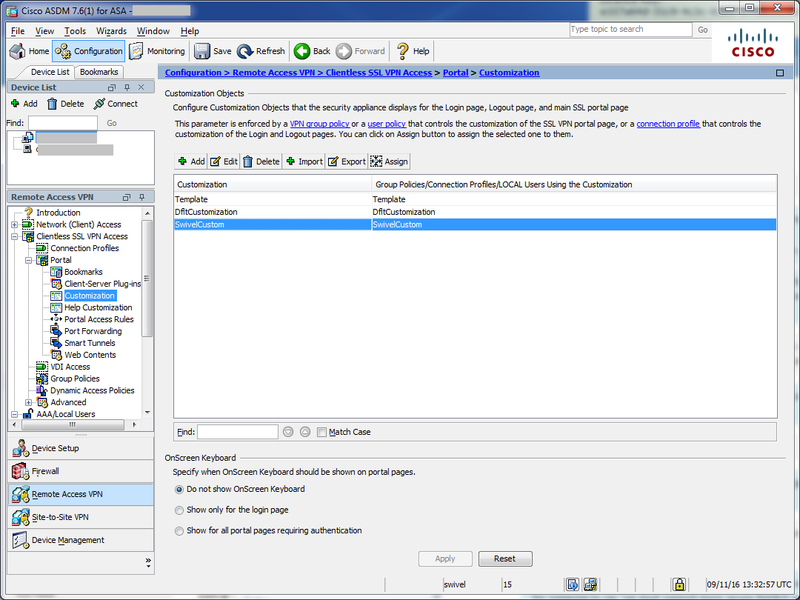Expand the Network (Client) Access node
This screenshot has height=600, width=800.
(x=15, y=225)
